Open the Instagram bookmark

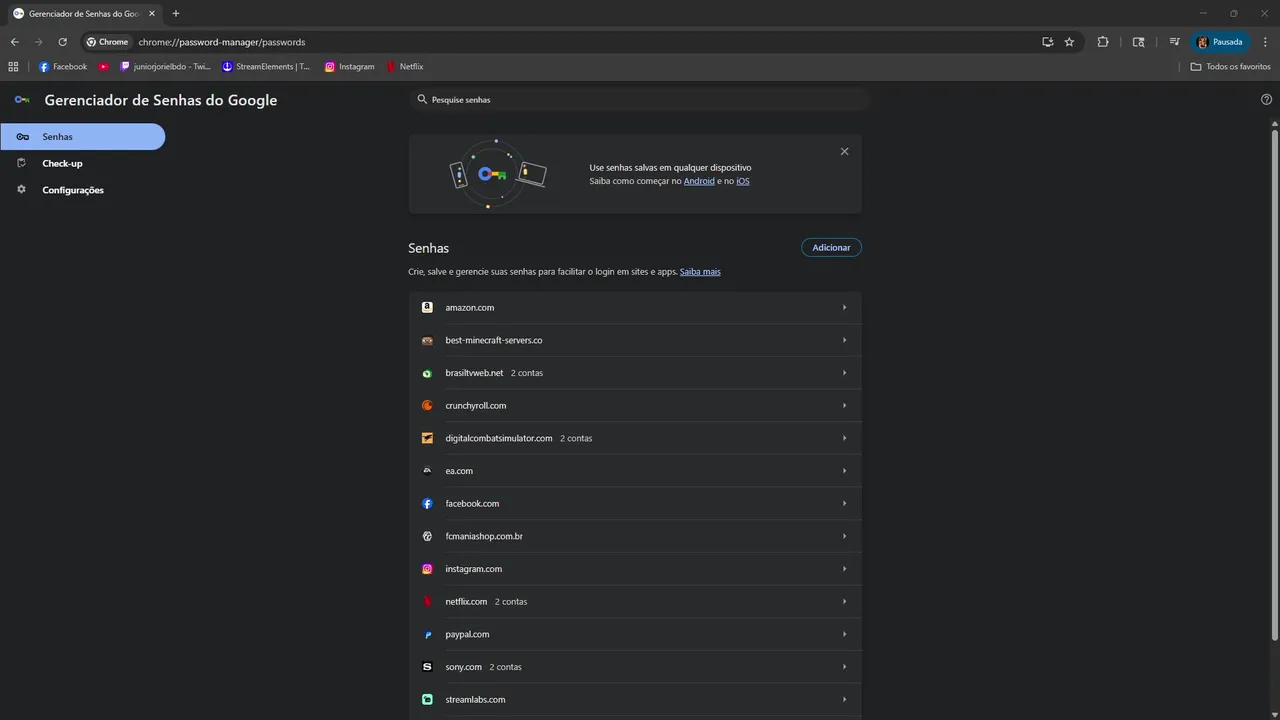(x=349, y=67)
